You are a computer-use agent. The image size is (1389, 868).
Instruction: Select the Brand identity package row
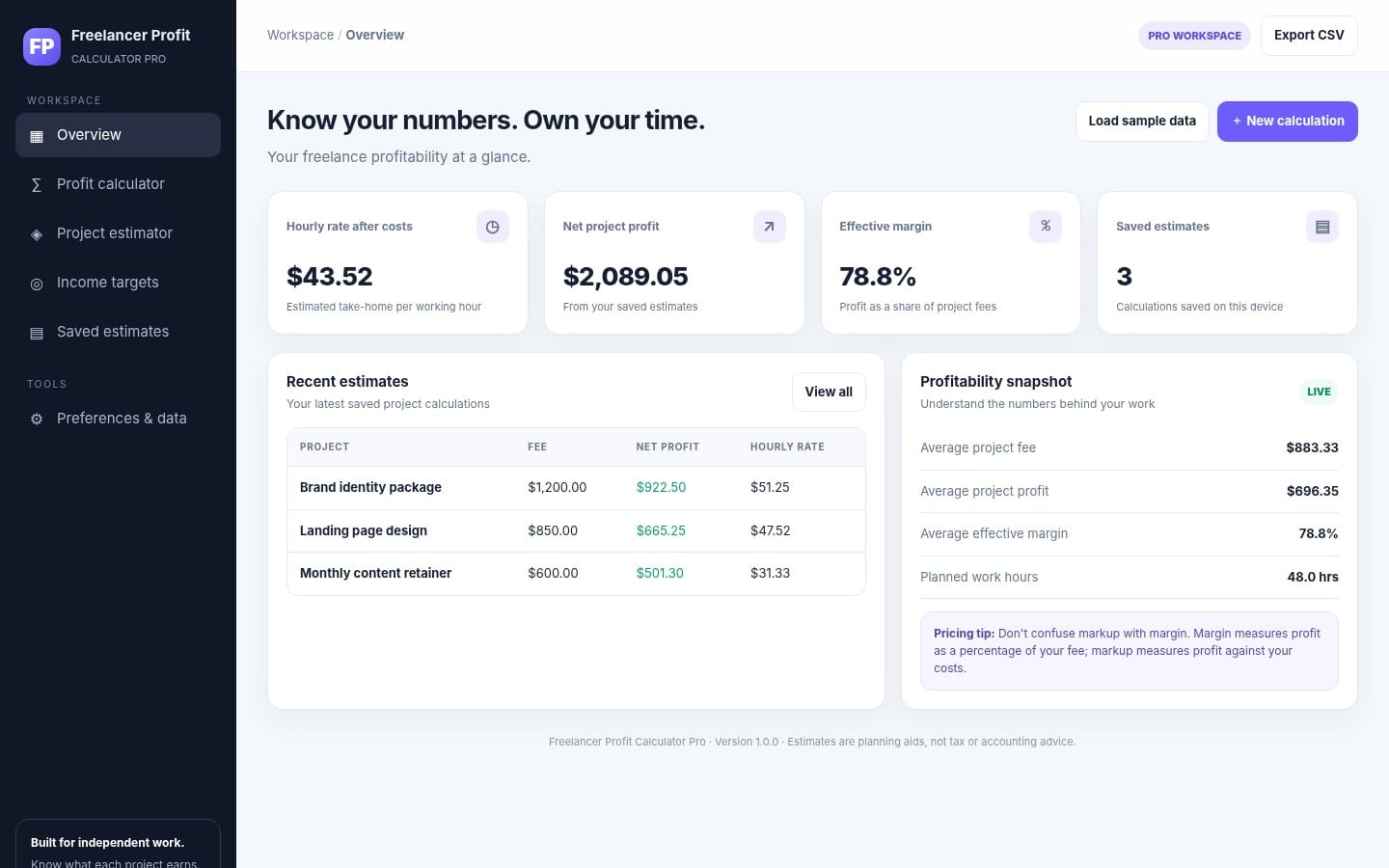(x=576, y=488)
